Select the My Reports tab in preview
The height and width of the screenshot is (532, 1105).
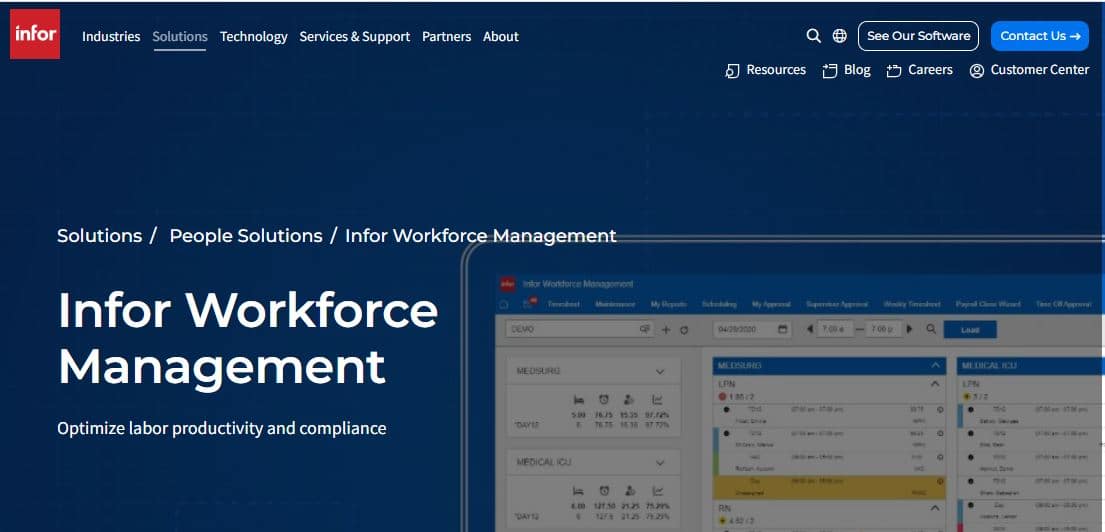click(x=668, y=304)
